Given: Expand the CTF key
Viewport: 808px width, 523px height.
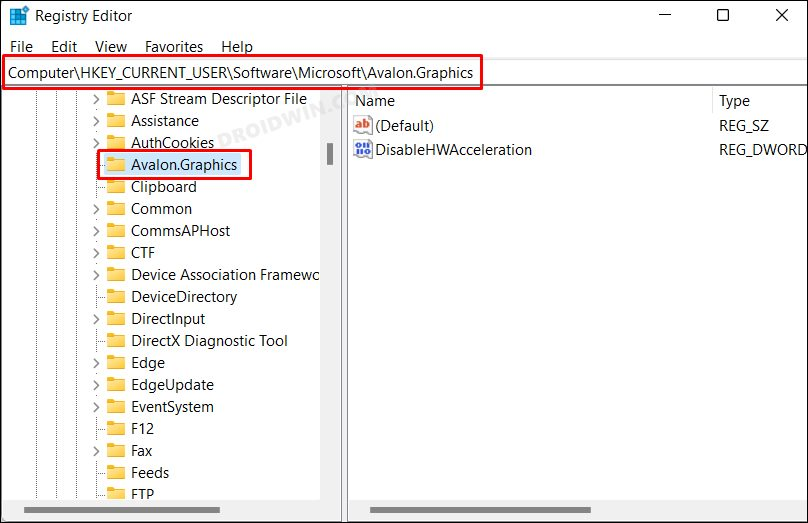Looking at the screenshot, I should 96,253.
